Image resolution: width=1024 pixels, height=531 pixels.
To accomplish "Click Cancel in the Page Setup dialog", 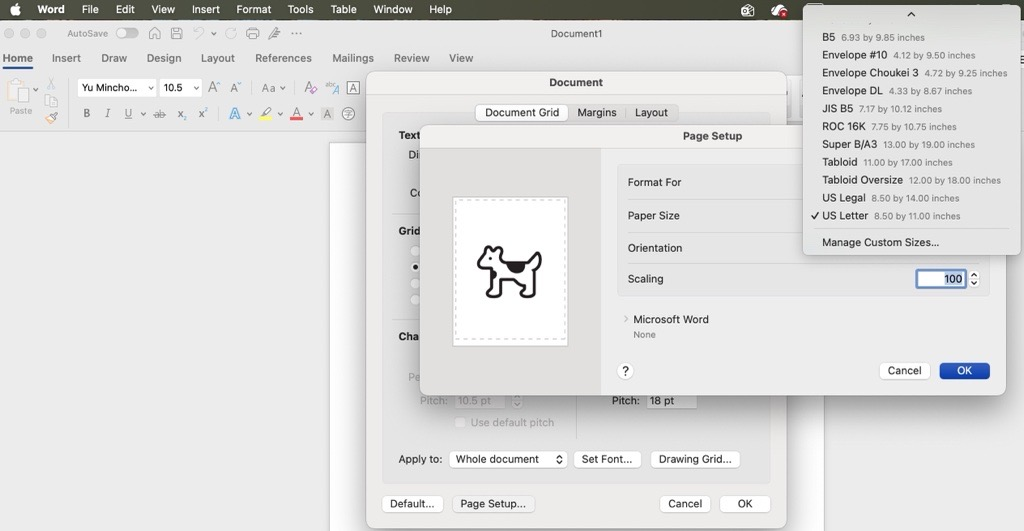I will click(x=904, y=370).
